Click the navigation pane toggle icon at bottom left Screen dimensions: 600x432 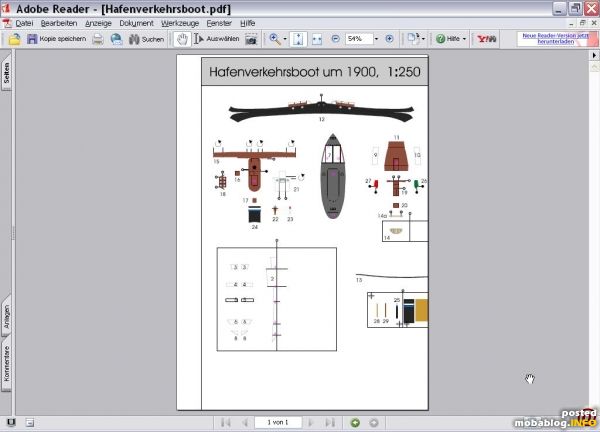pos(11,422)
